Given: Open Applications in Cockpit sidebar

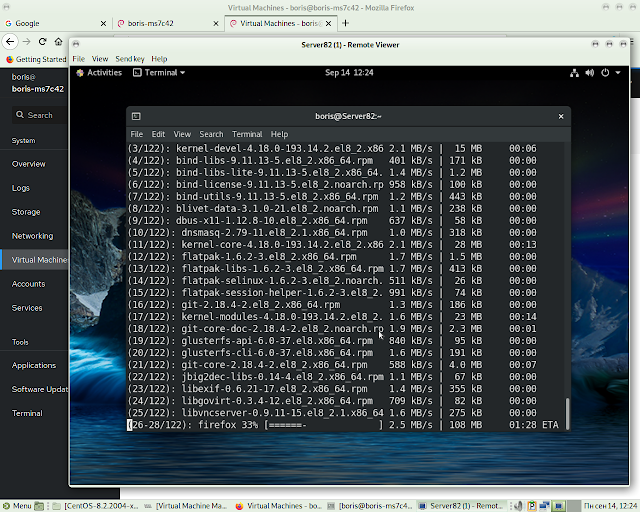Looking at the screenshot, I should 34,365.
